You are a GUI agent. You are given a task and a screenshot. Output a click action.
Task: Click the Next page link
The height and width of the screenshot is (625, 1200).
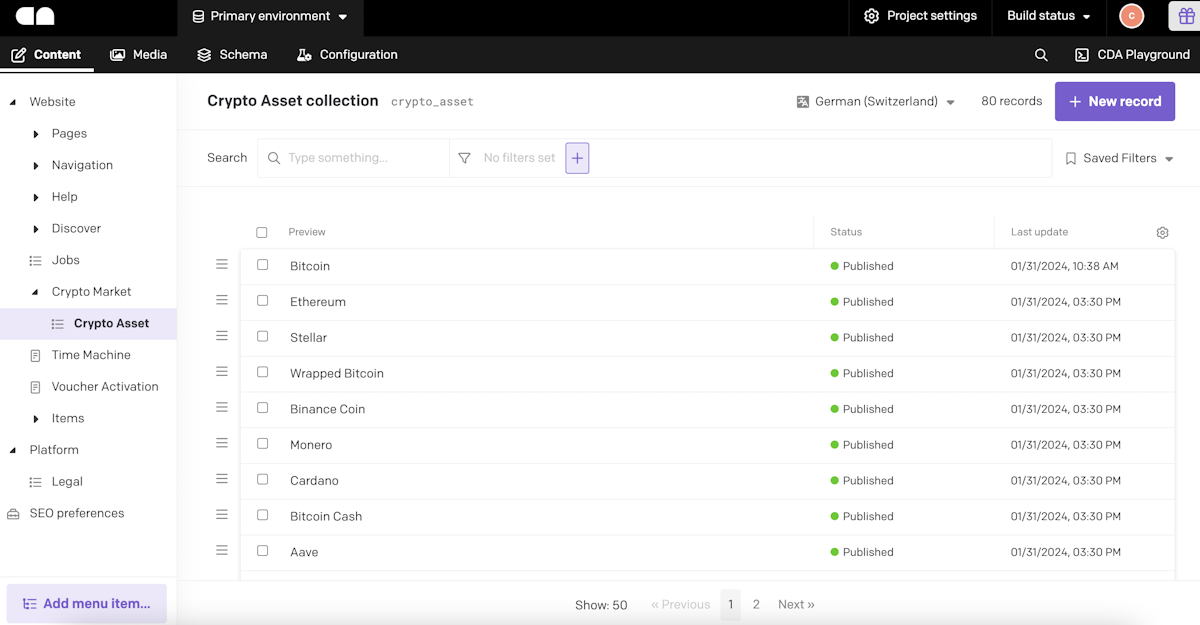(x=796, y=605)
